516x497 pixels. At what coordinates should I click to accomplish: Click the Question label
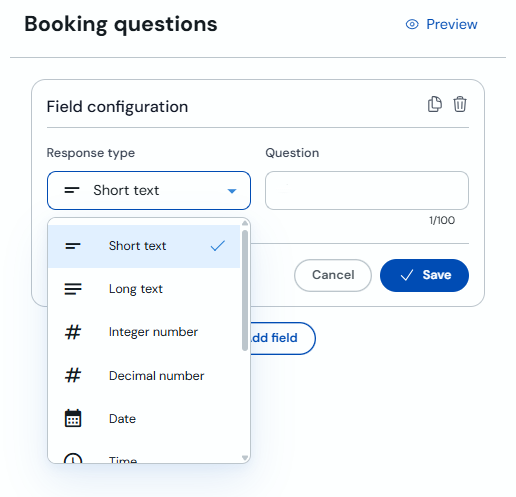[x=292, y=153]
